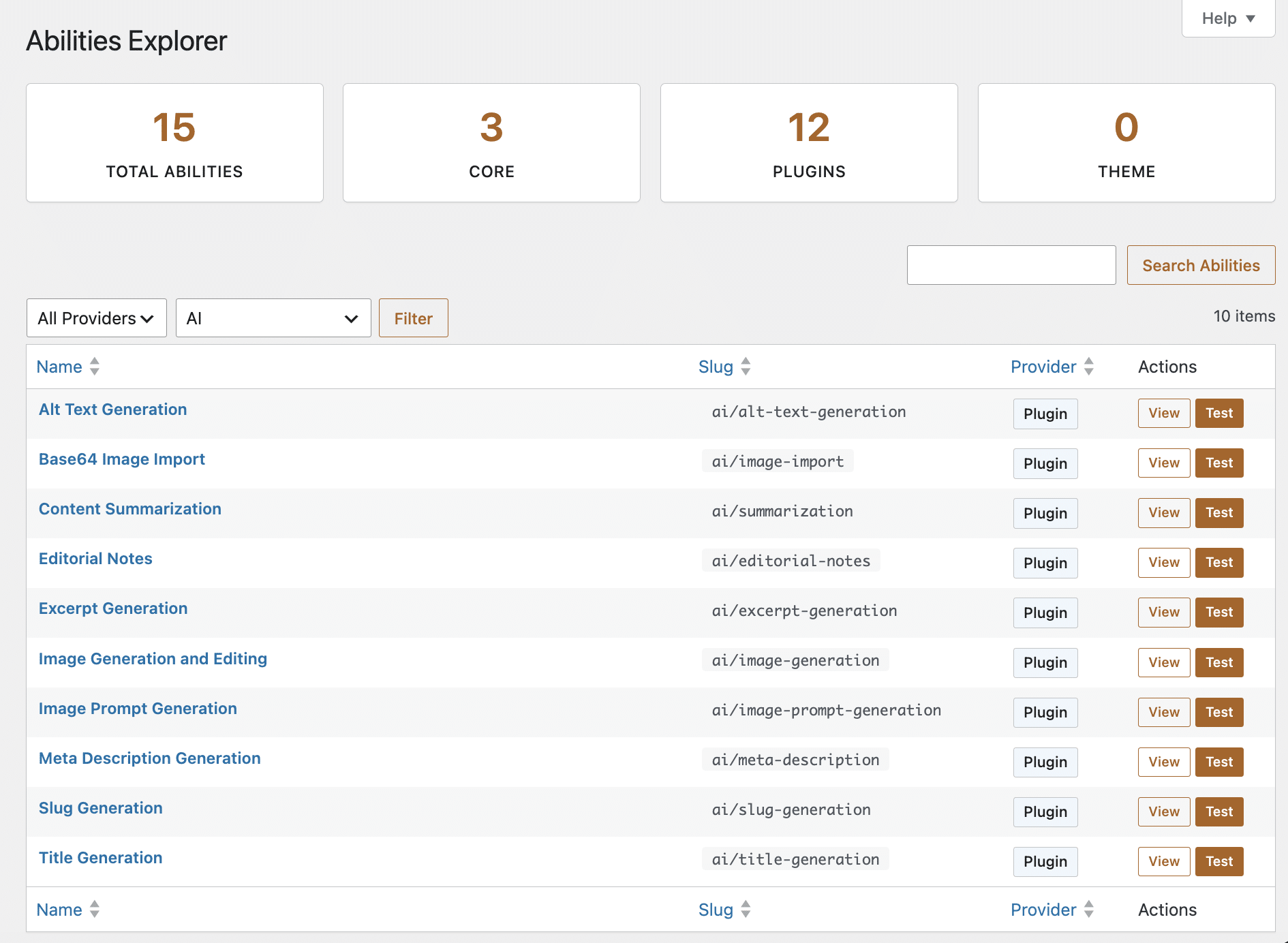Click the ai/slug-generation slug

[791, 809]
